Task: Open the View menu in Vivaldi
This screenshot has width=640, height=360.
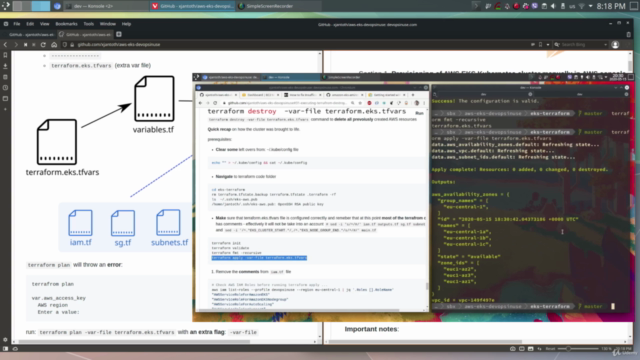Action: click(x=44, y=24)
